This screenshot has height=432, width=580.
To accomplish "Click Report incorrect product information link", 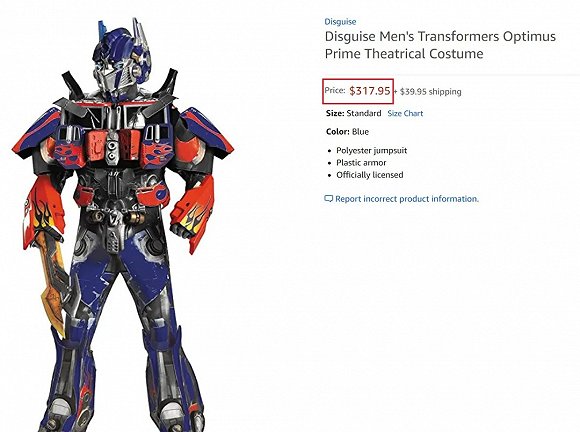I will (407, 199).
